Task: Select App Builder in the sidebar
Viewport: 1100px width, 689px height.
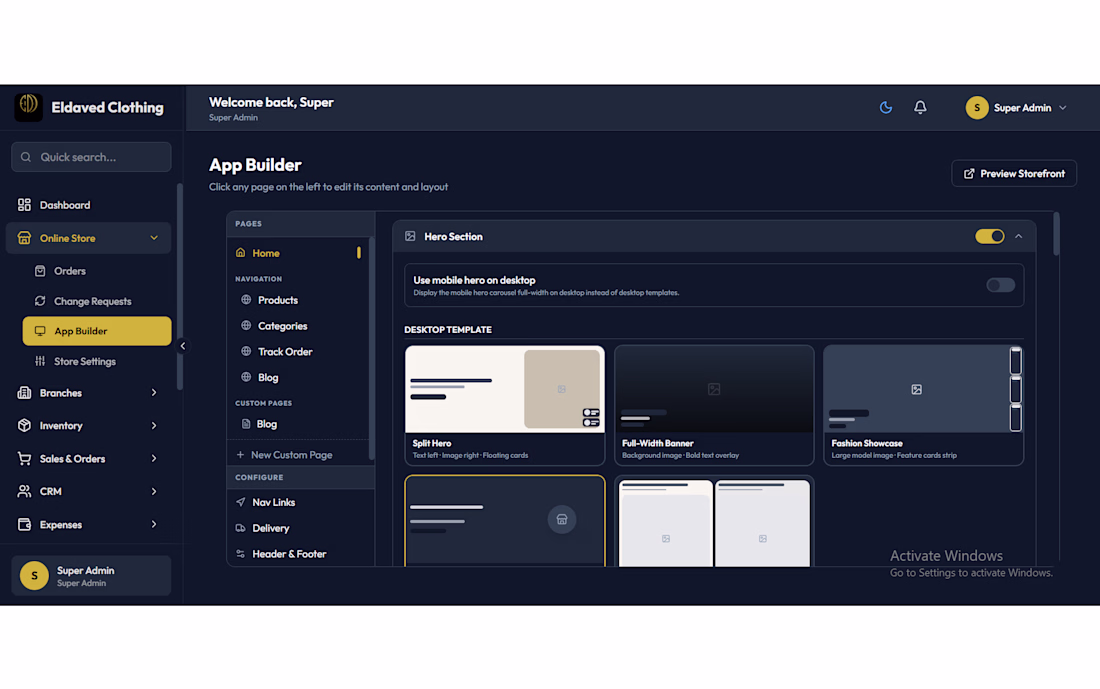Action: [97, 331]
